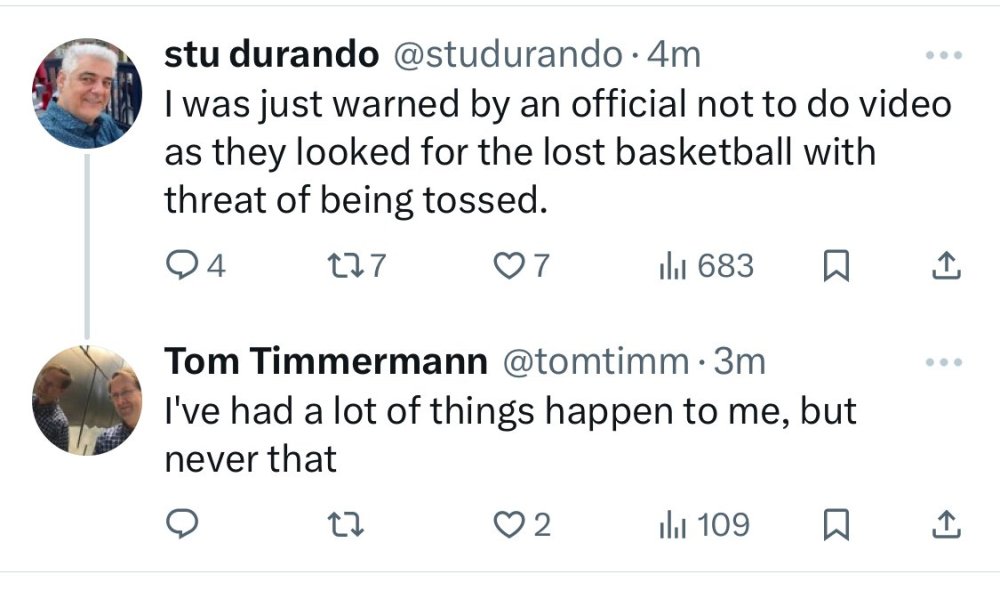
Task: Open the tweet text about lost basketball
Action: [557, 152]
